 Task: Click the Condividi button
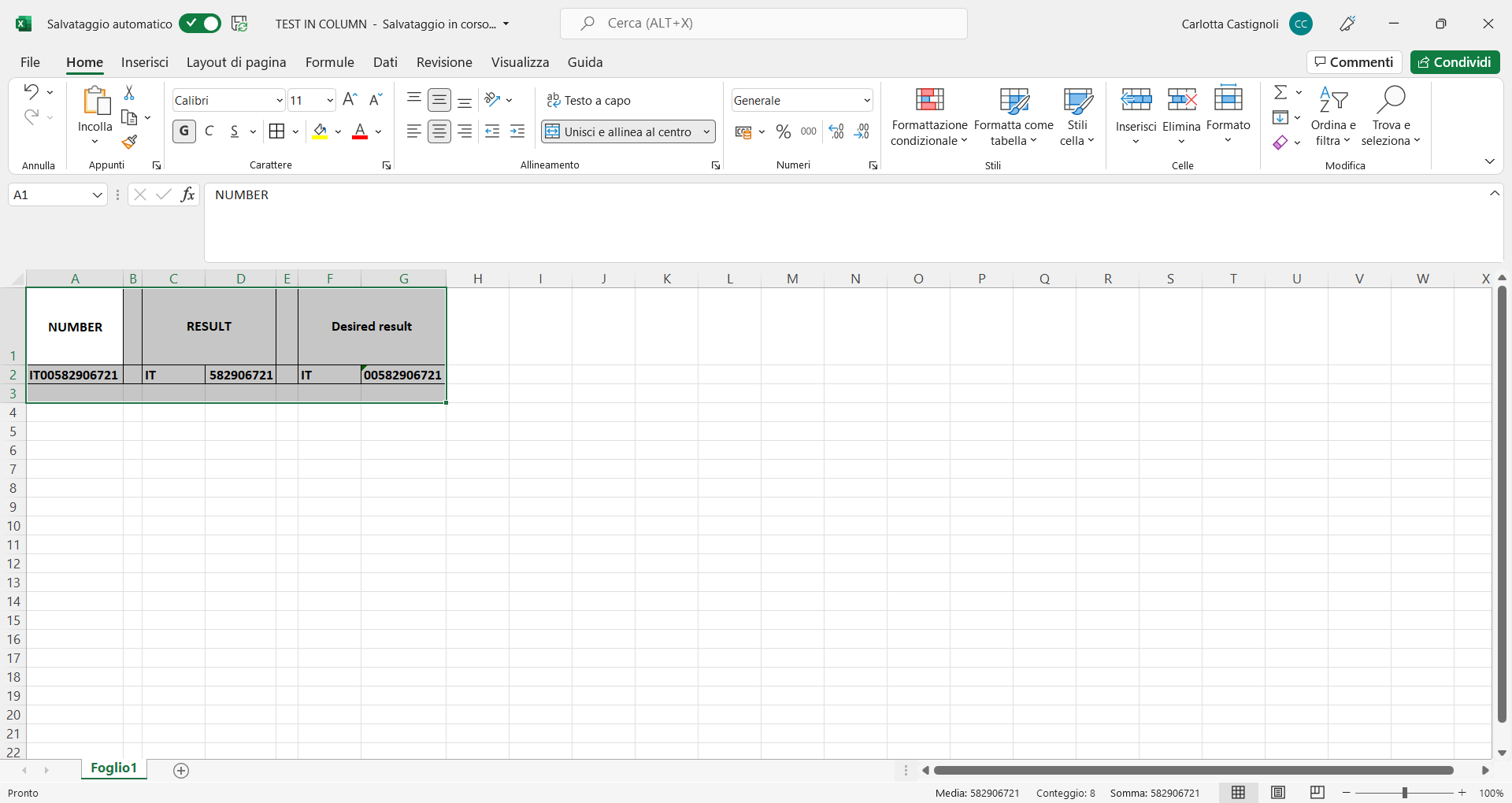click(x=1455, y=62)
